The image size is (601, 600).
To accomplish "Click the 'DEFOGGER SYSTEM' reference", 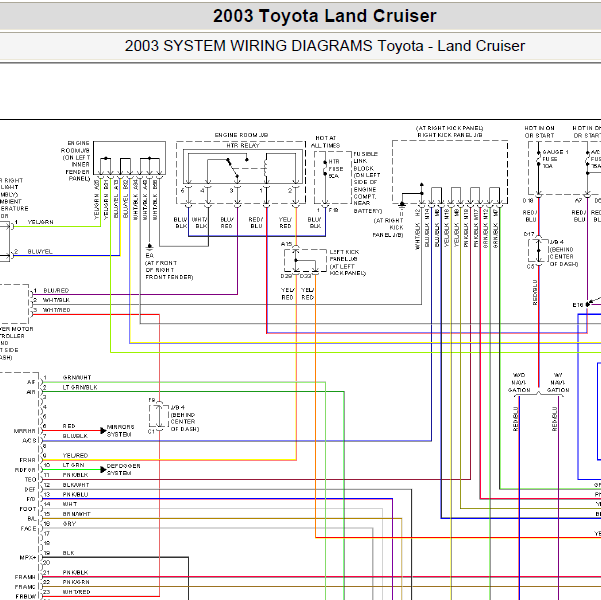I will pyautogui.click(x=123, y=469).
